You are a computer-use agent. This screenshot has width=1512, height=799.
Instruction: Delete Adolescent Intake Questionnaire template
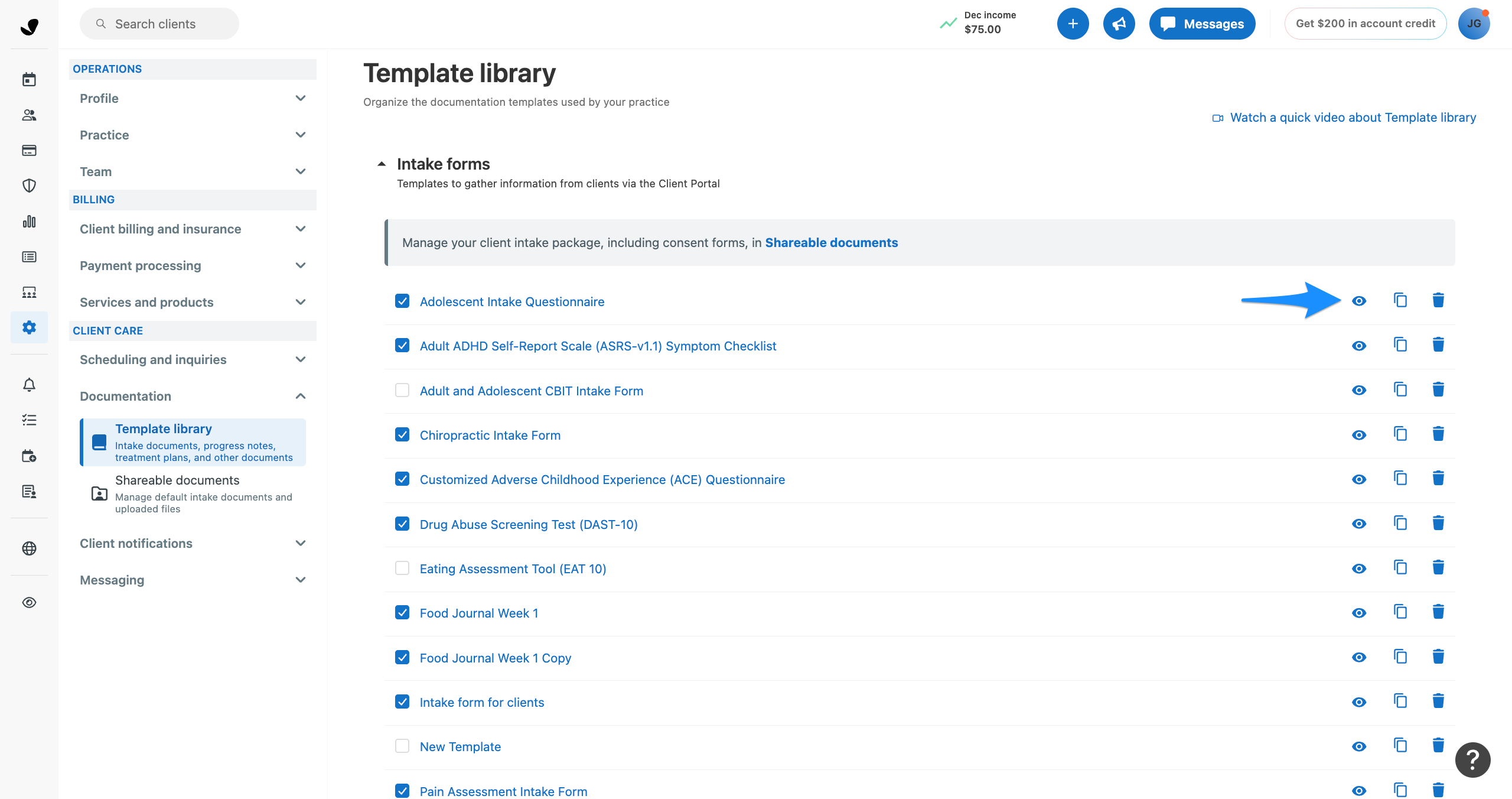click(1438, 300)
